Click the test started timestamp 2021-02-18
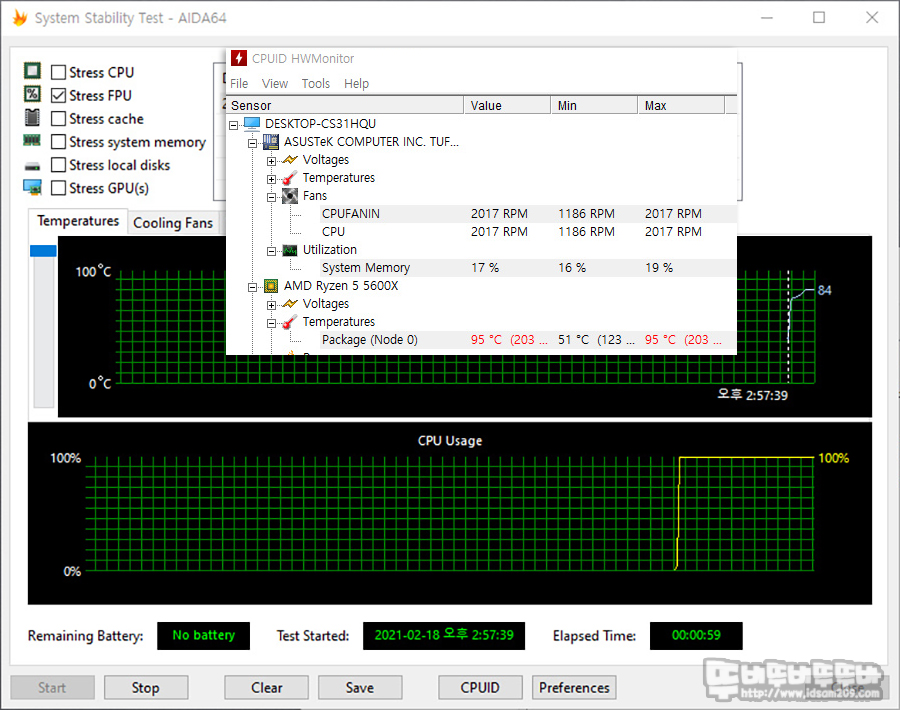 pos(444,635)
